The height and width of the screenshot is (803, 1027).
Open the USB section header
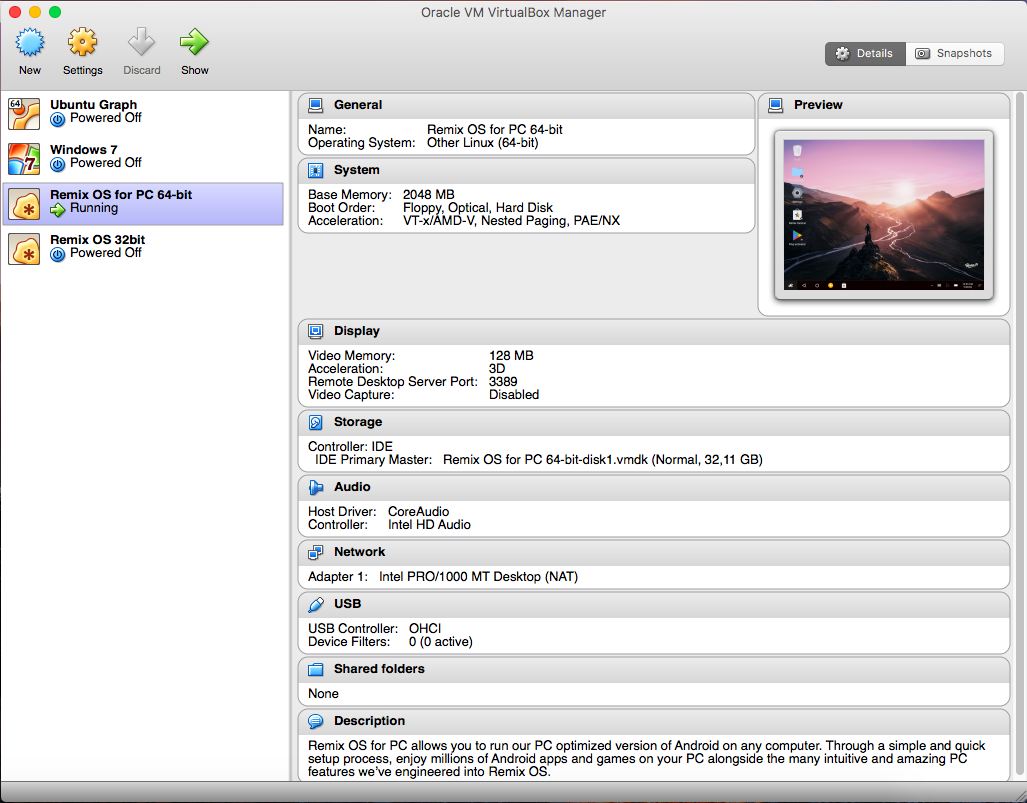click(x=654, y=604)
